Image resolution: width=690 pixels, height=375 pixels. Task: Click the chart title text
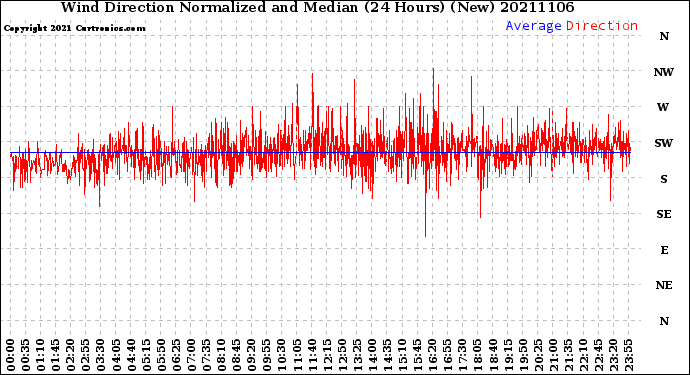[x=317, y=7]
